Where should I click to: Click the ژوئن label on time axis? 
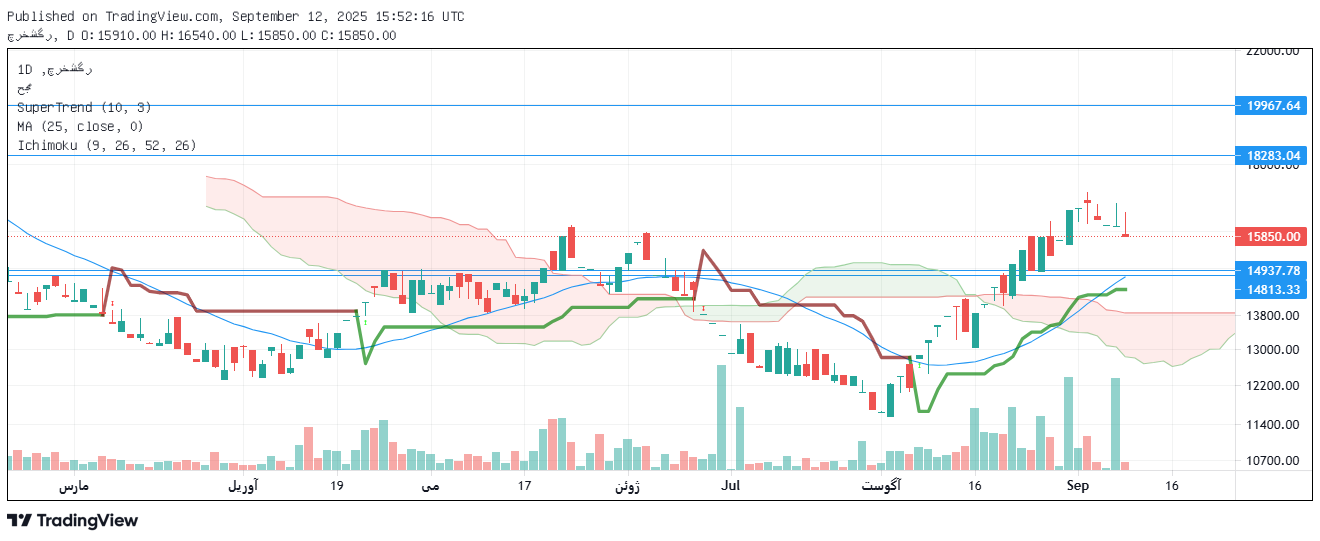coord(627,486)
